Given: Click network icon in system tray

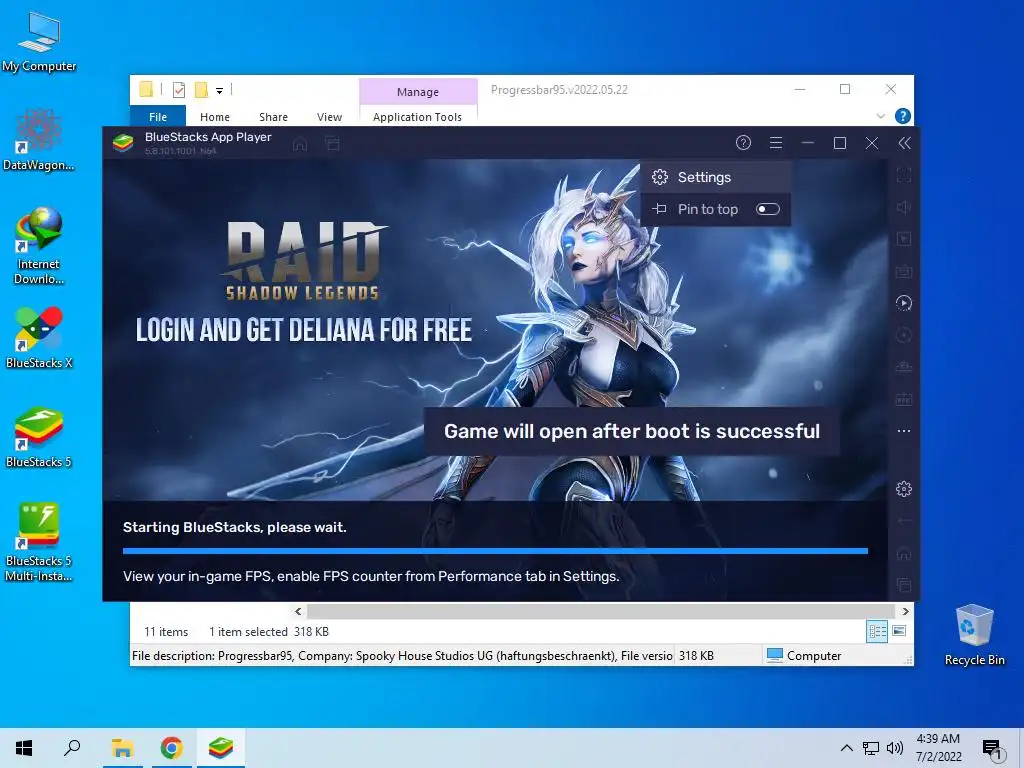Looking at the screenshot, I should [871, 748].
